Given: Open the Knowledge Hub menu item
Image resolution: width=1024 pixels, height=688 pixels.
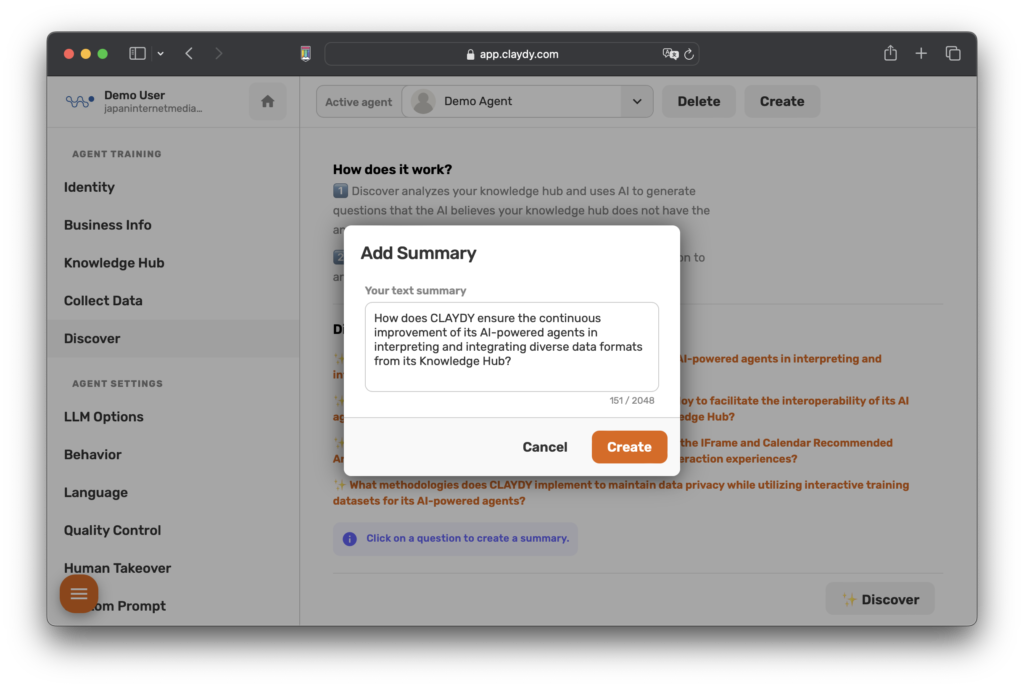Looking at the screenshot, I should click(x=114, y=263).
